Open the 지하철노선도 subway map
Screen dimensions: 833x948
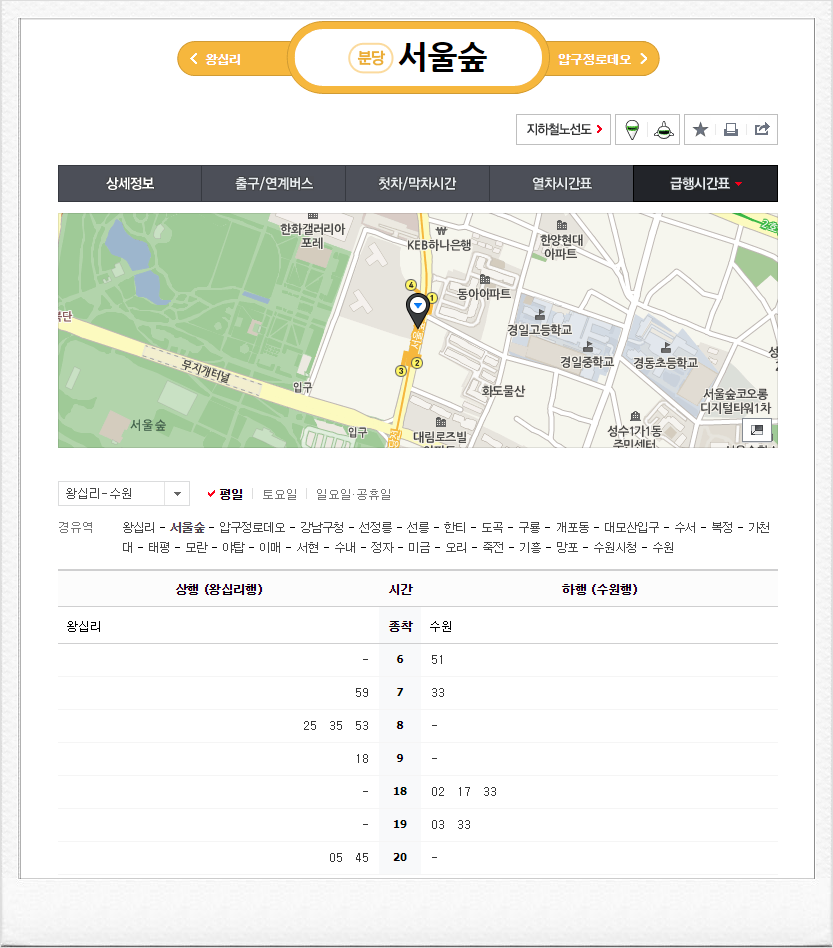point(563,129)
